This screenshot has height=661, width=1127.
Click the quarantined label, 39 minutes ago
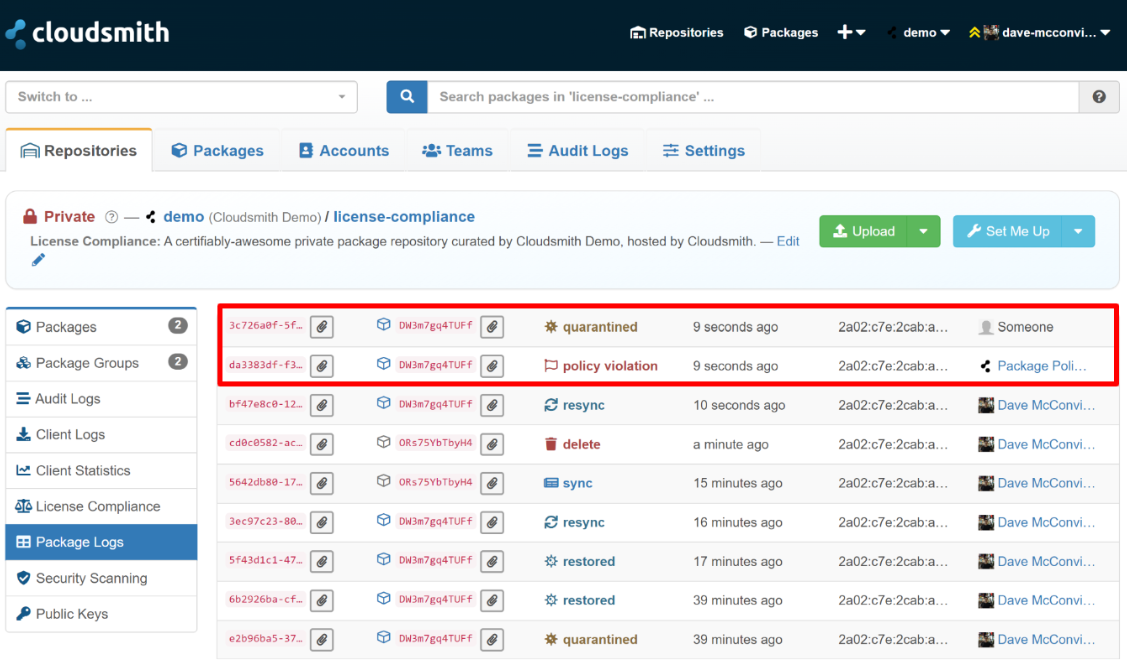point(600,639)
